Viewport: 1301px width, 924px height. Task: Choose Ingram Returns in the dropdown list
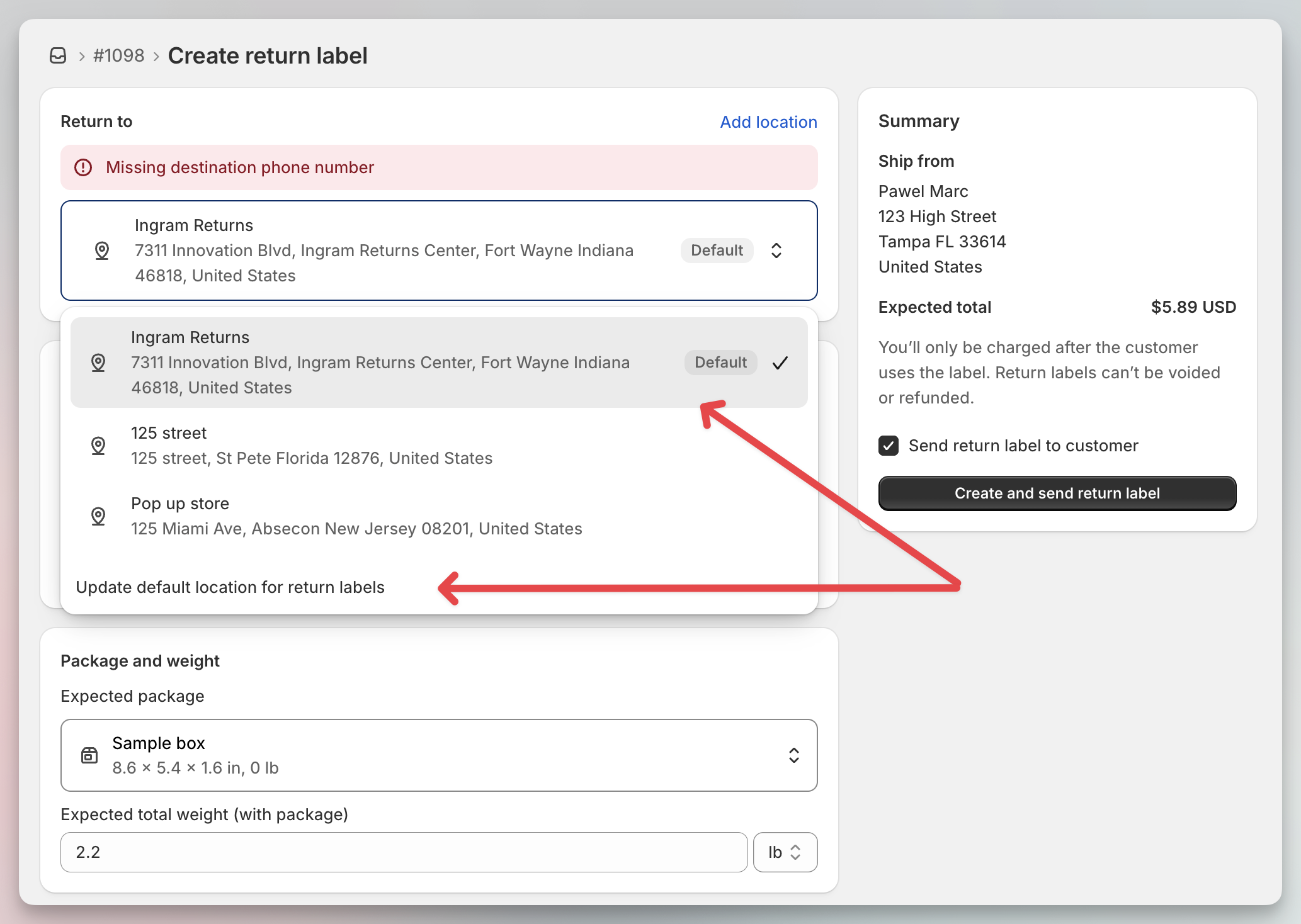(439, 363)
